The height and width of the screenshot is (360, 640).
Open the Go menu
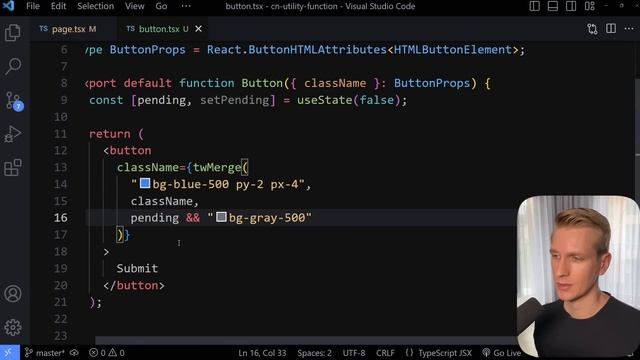(161, 6)
